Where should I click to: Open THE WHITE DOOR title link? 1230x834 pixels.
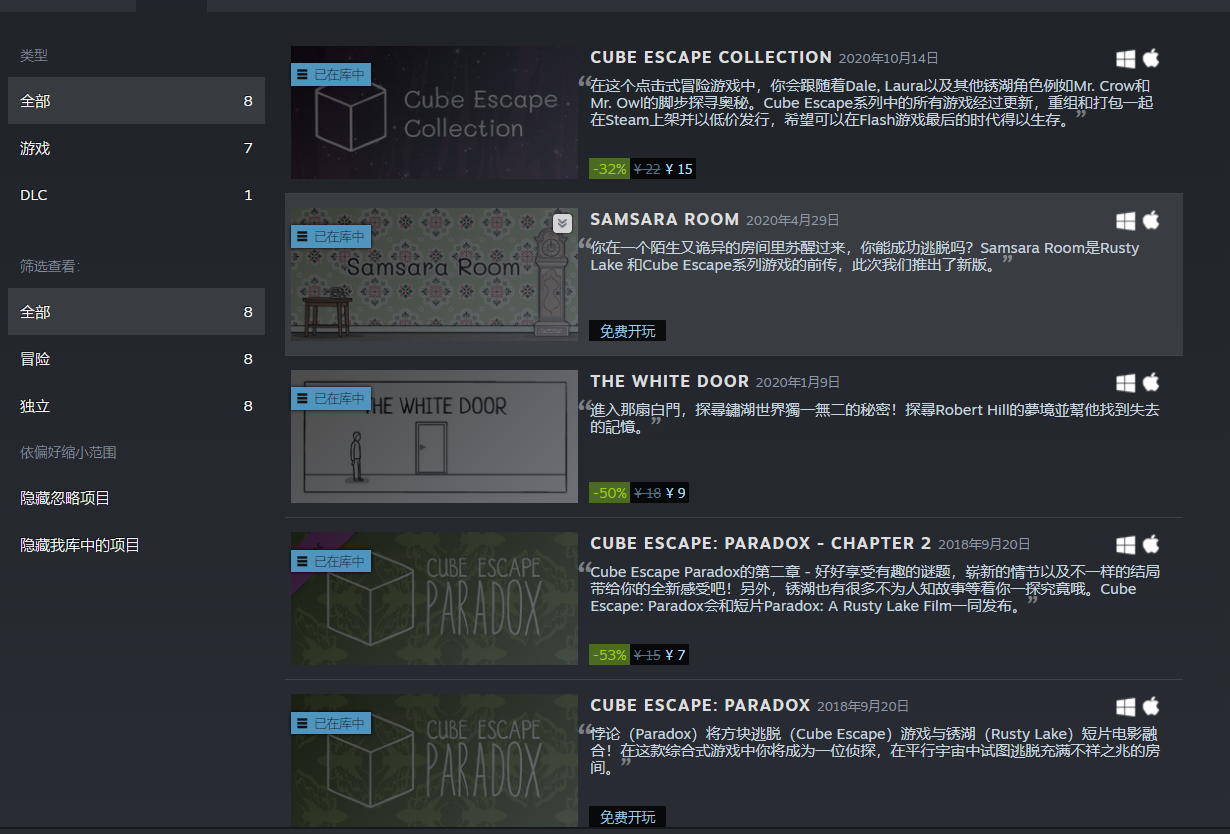[x=670, y=381]
